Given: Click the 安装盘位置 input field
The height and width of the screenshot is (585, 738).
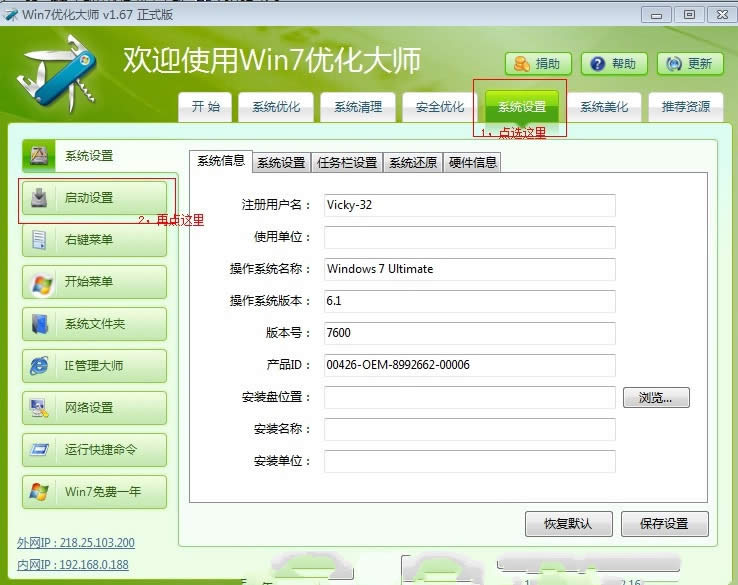Looking at the screenshot, I should coord(470,398).
